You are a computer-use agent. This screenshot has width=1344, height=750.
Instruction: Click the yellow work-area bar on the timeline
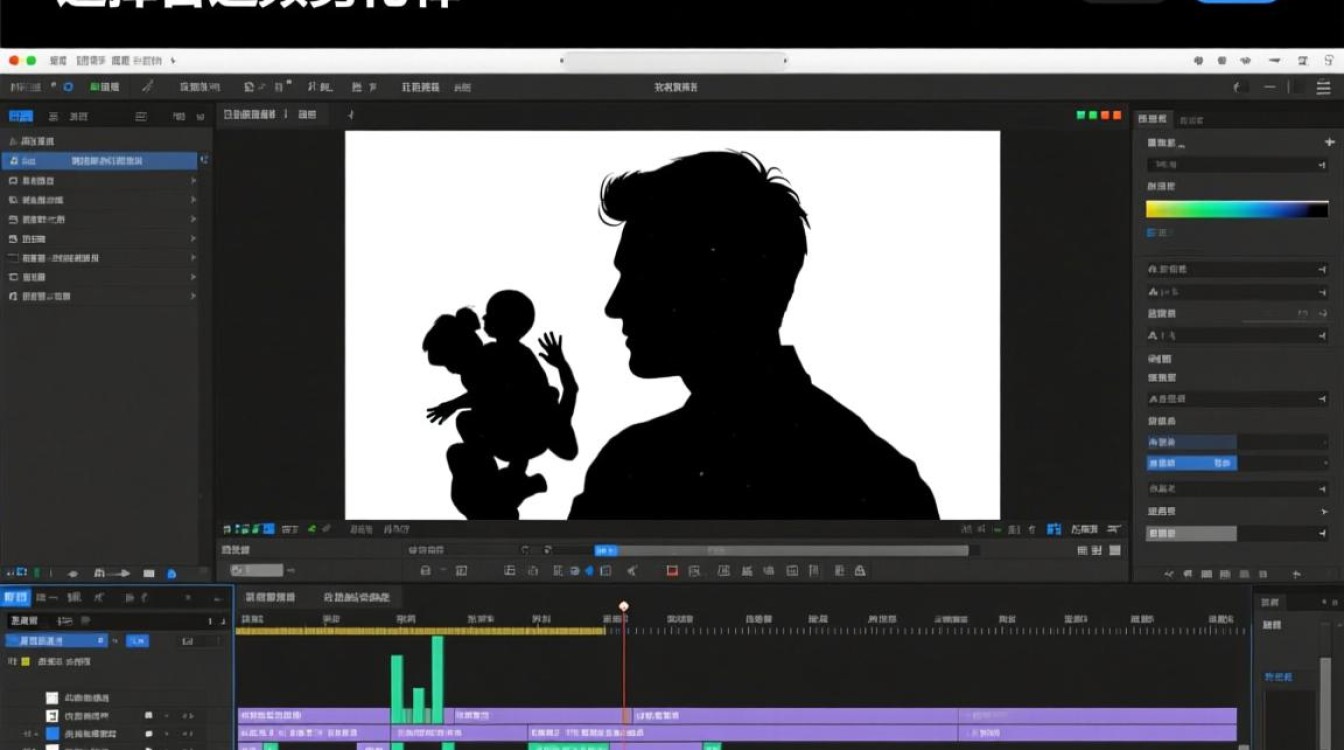click(x=420, y=631)
